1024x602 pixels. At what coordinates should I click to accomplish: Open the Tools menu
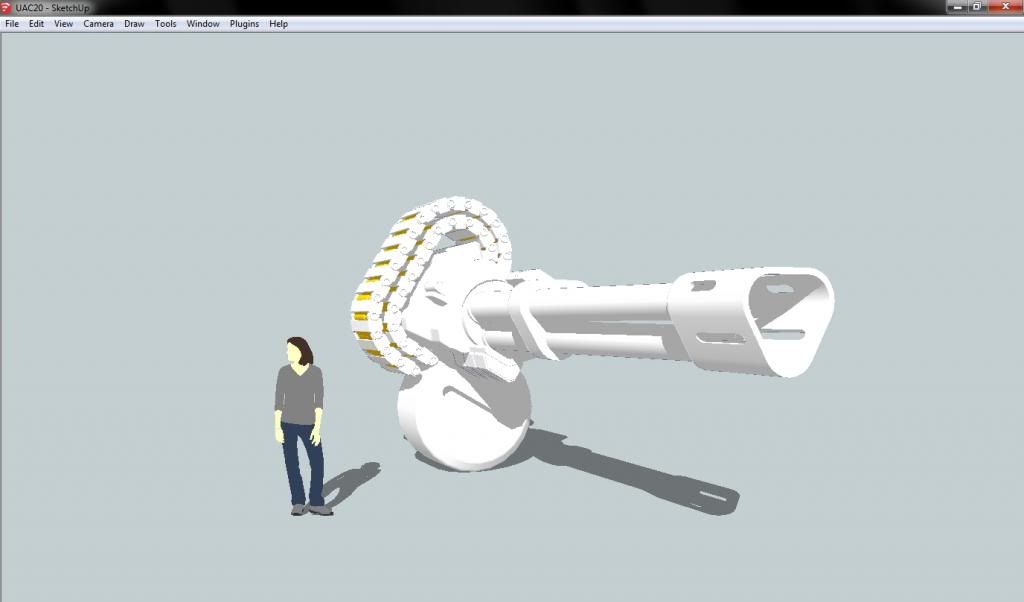pyautogui.click(x=165, y=24)
